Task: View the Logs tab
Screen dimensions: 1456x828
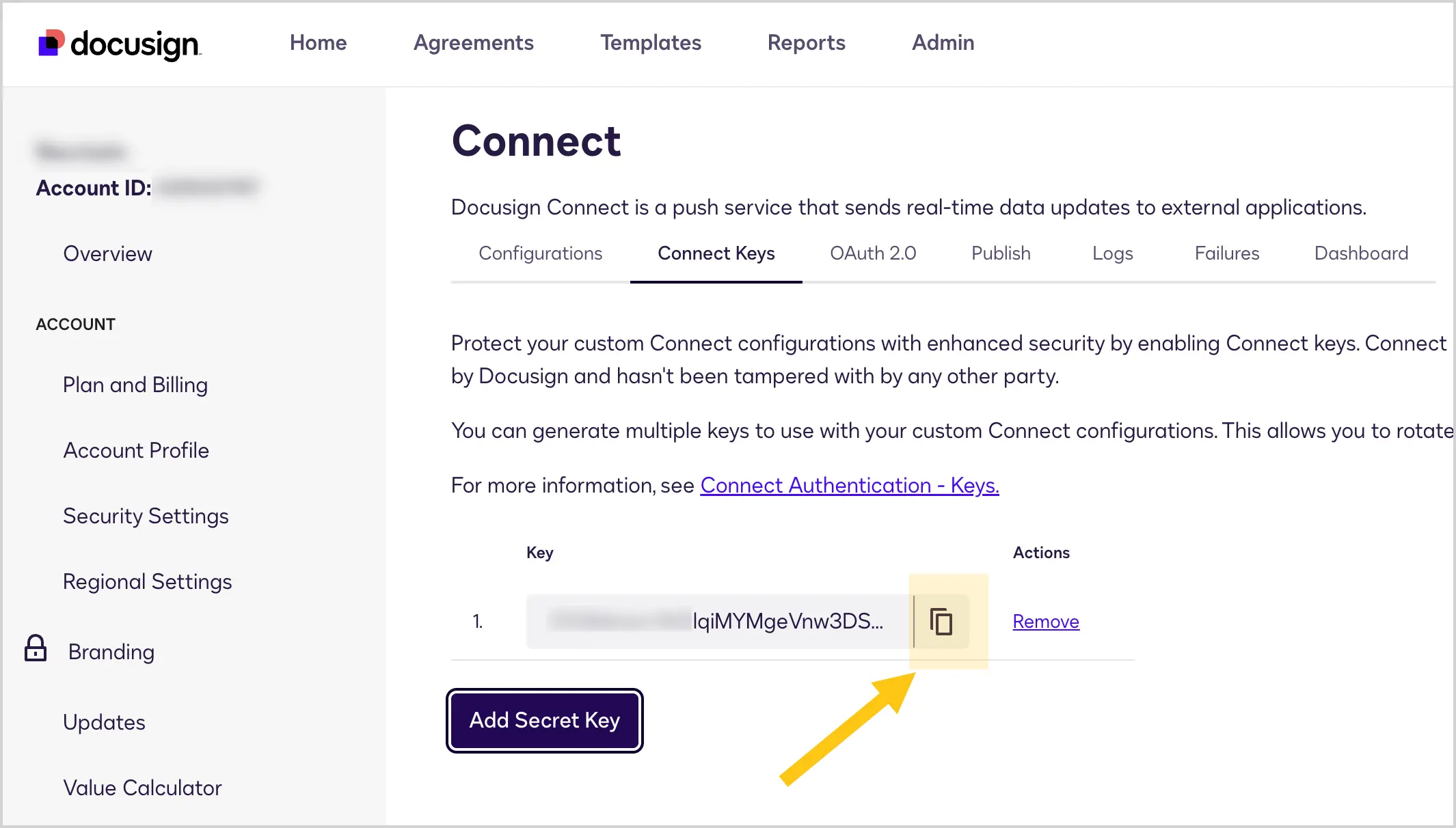Action: point(1113,253)
